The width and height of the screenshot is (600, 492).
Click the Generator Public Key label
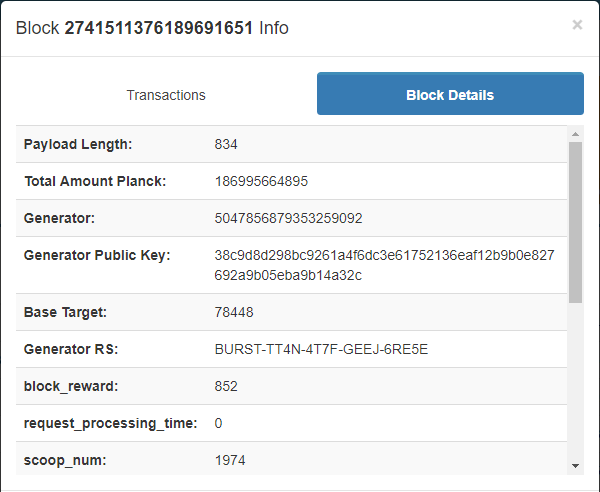point(97,255)
